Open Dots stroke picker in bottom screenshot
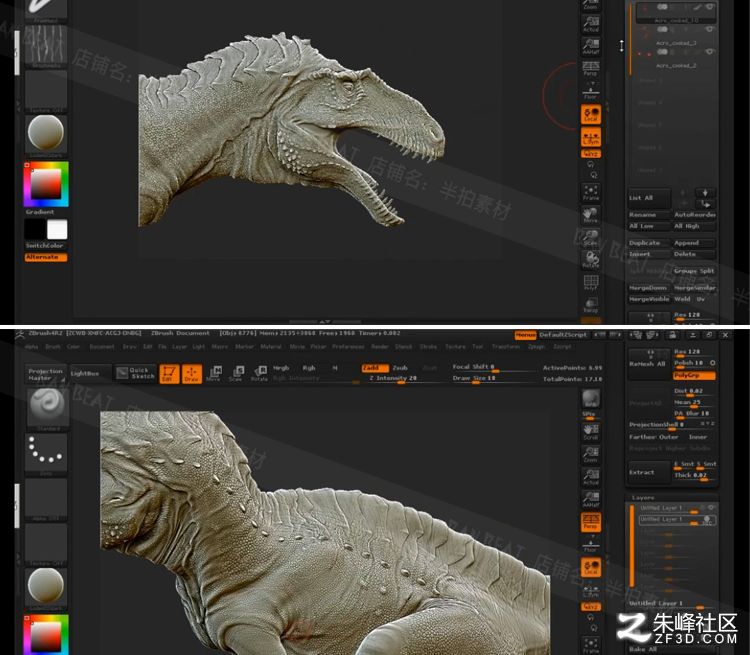The height and width of the screenshot is (655, 750). pyautogui.click(x=46, y=452)
